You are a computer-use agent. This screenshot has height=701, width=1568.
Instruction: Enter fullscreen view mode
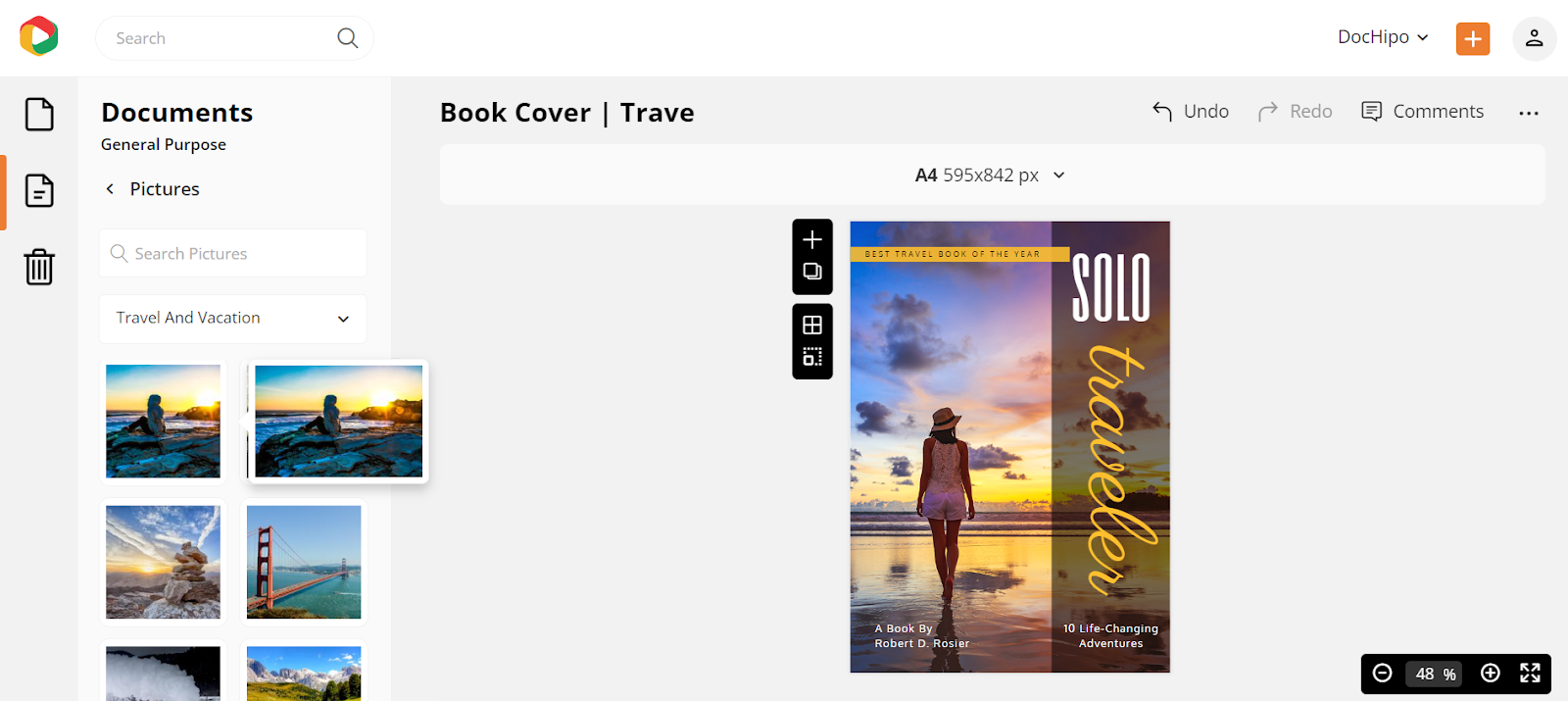click(1530, 673)
